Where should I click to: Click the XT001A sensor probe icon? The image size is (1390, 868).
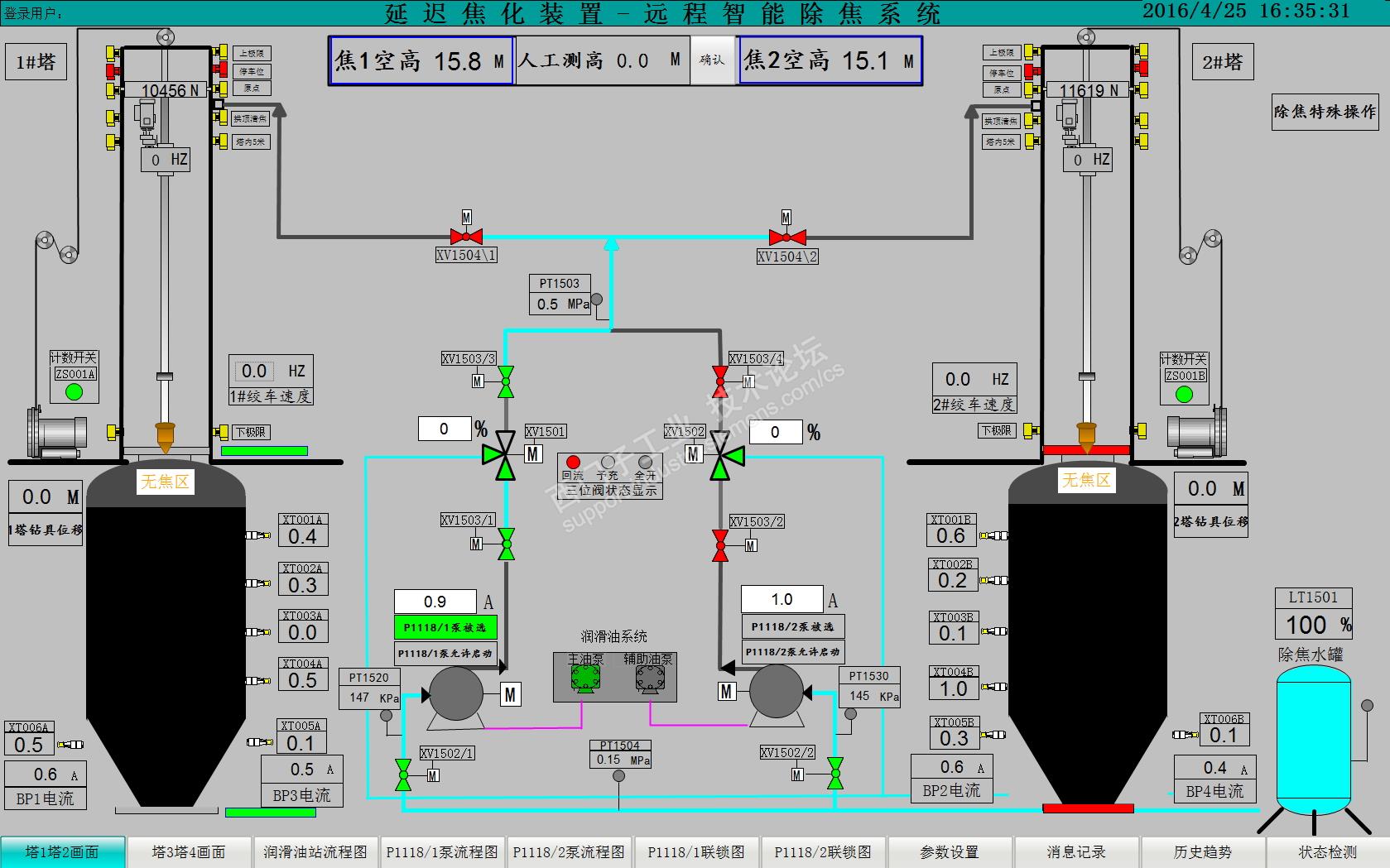coord(258,535)
